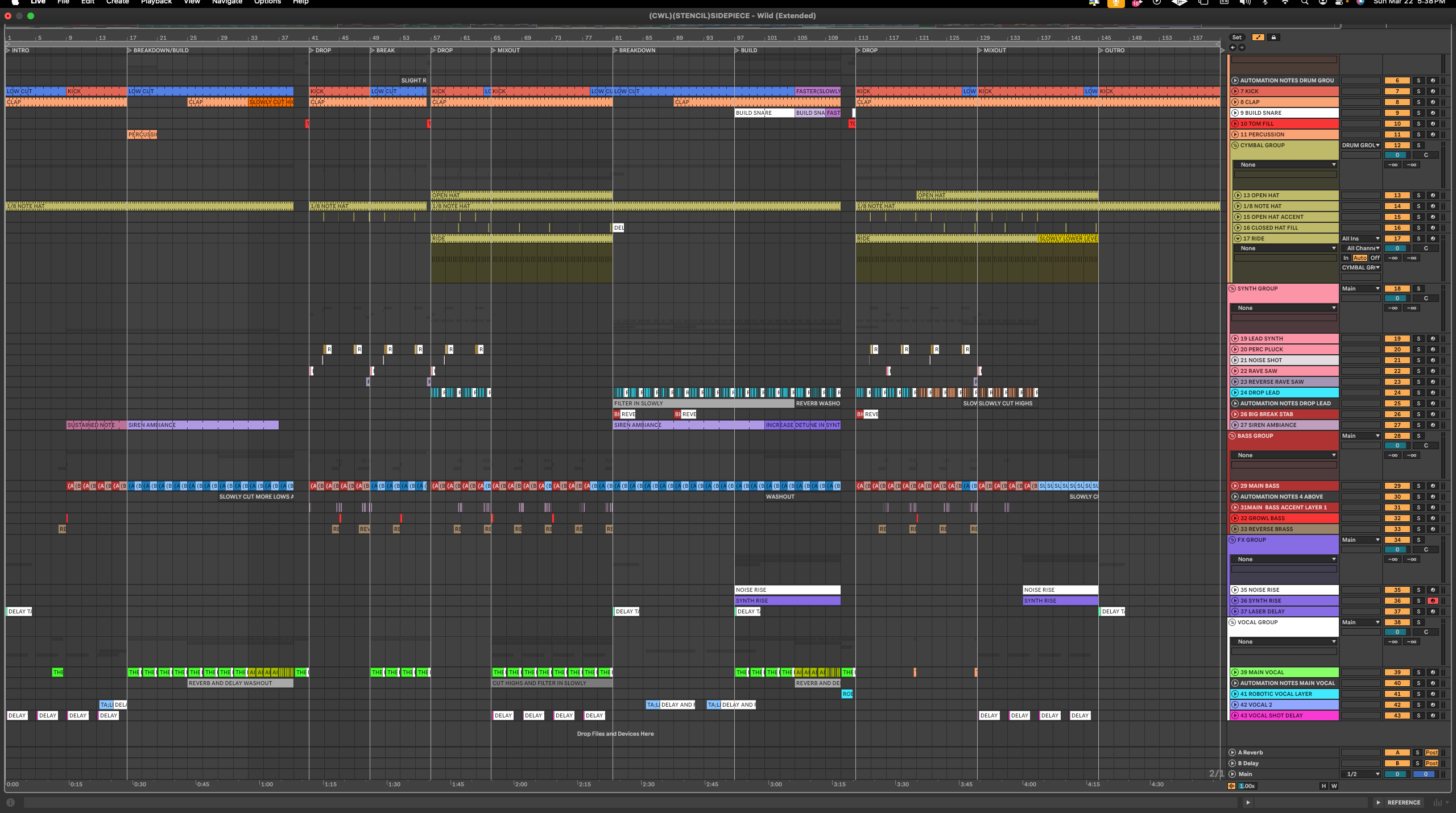The width and height of the screenshot is (1456, 813).
Task: Click the Wi-Fi icon in menu bar
Action: pos(1285,2)
